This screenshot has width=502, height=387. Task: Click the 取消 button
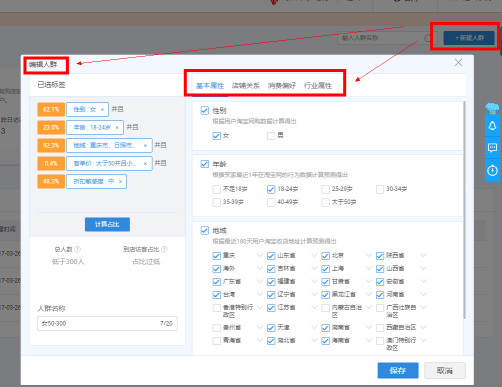(x=445, y=370)
